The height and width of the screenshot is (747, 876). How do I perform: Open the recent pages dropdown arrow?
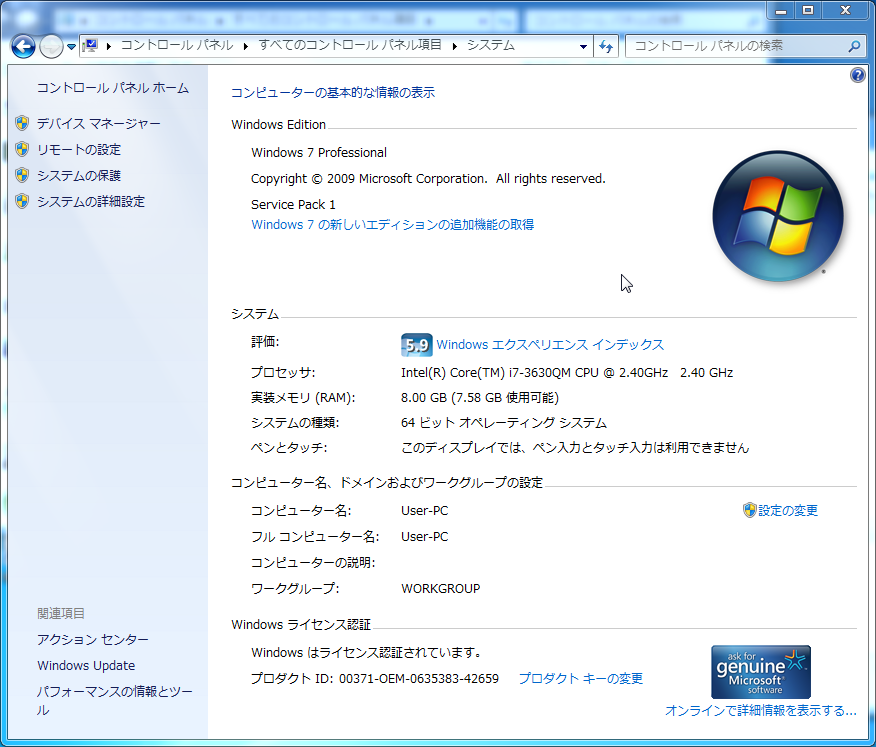click(x=71, y=47)
